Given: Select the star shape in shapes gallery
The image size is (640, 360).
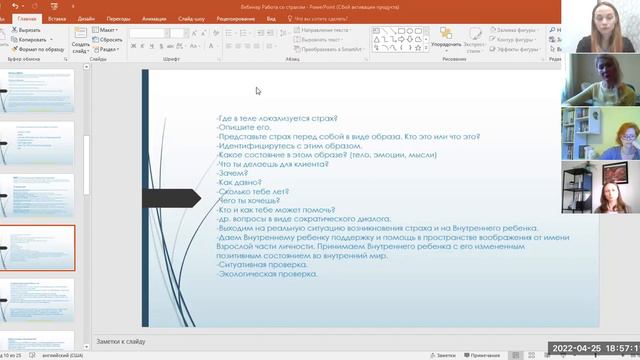Looking at the screenshot, I should click(418, 48).
